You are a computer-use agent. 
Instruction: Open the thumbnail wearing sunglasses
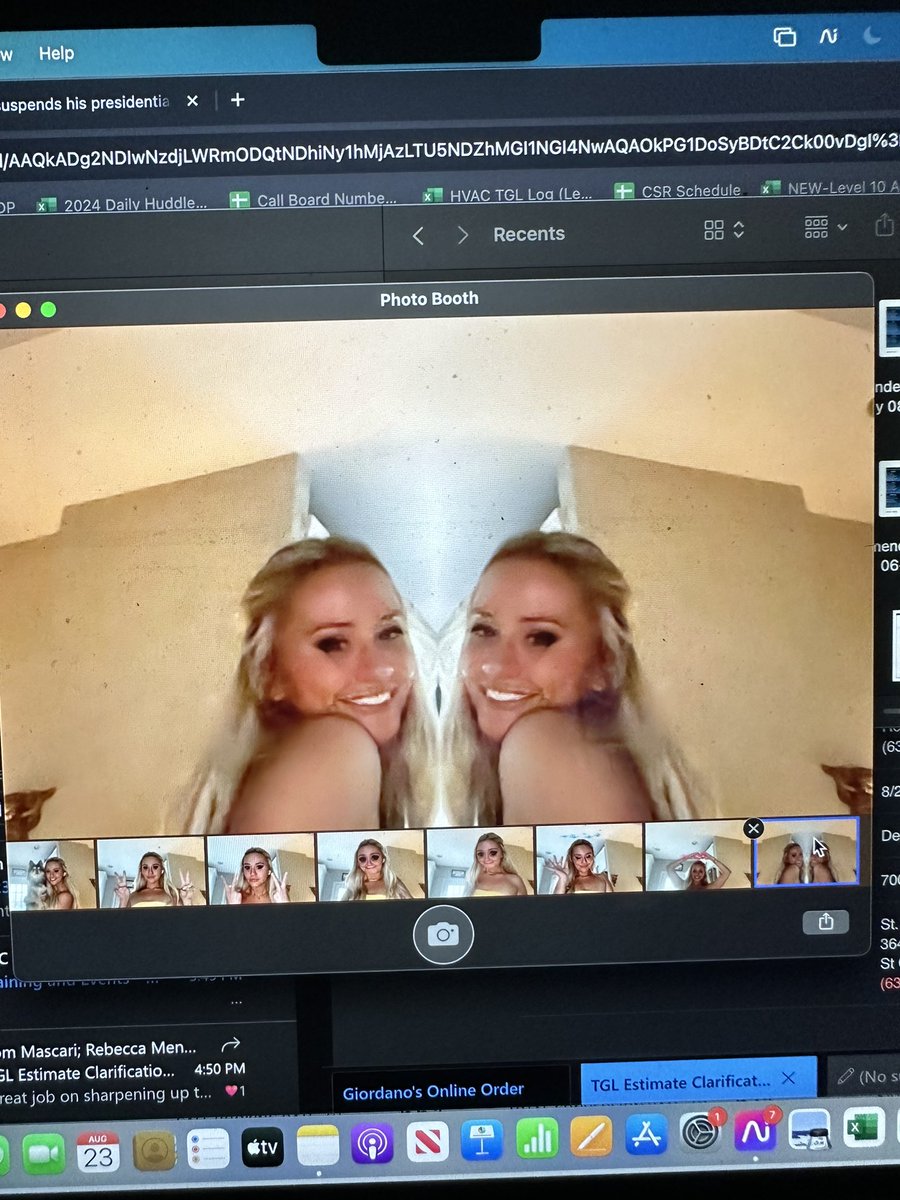pos(371,864)
